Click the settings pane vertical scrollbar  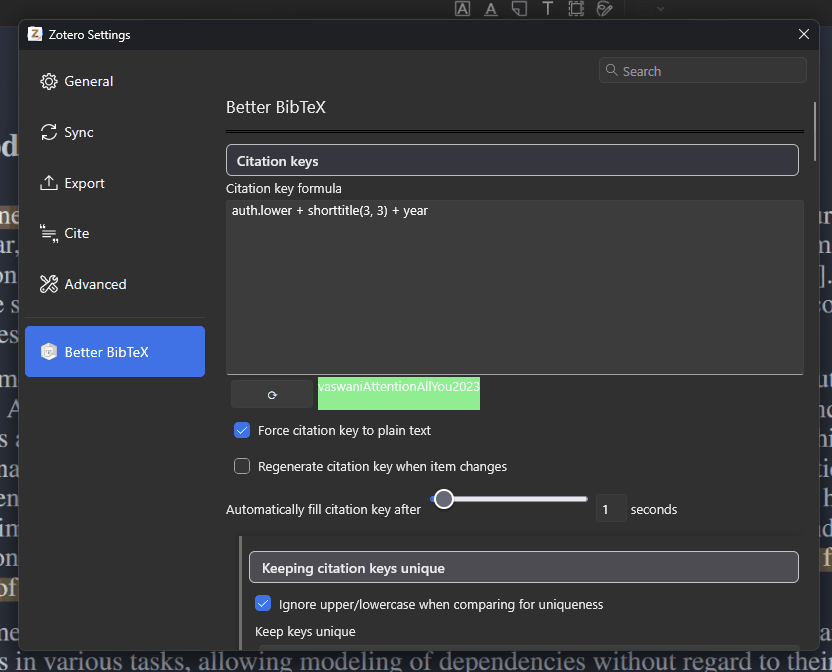(815, 132)
